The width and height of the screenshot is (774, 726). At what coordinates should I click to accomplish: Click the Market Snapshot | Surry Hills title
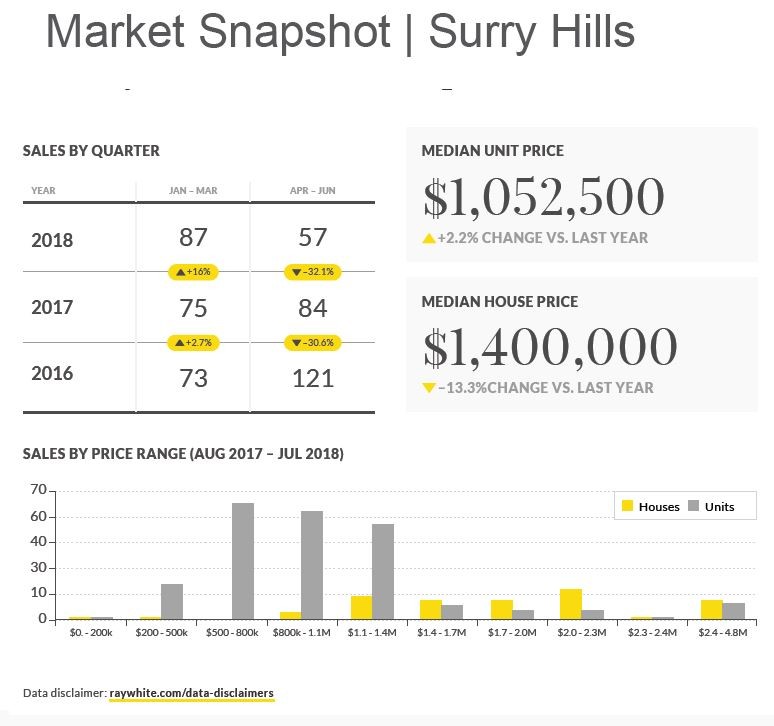click(x=340, y=32)
